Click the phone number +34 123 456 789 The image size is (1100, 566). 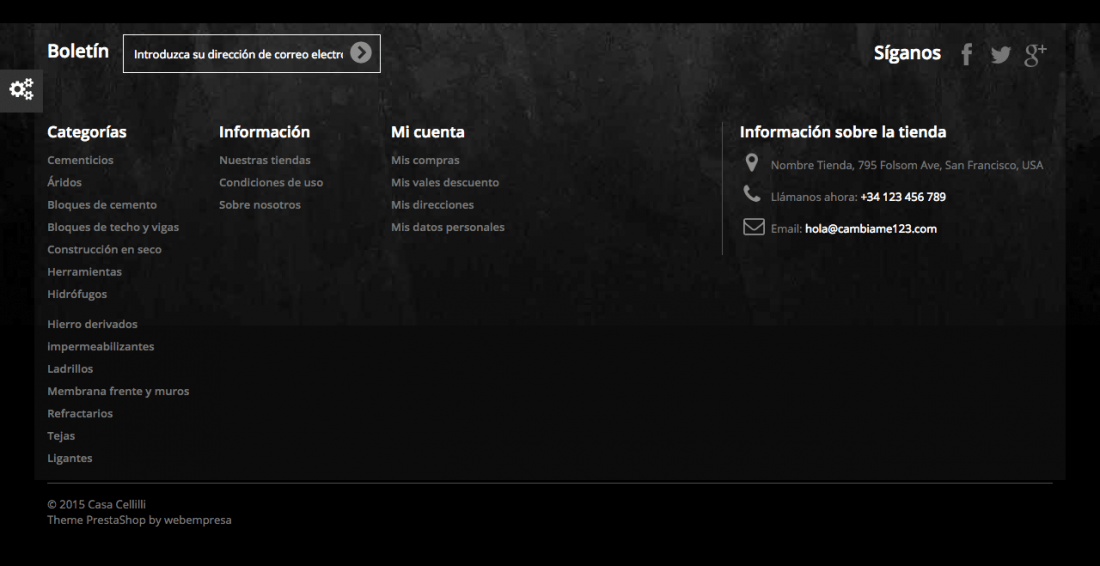(903, 197)
